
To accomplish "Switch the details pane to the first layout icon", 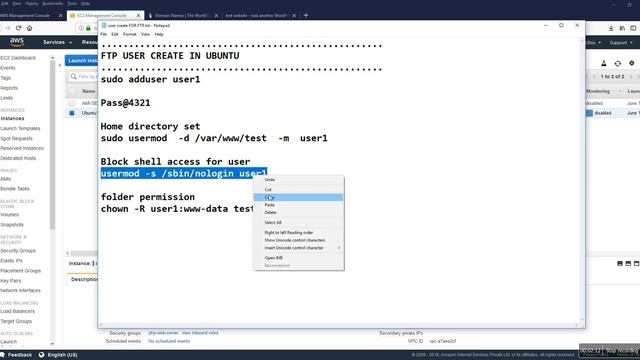I will (x=620, y=264).
